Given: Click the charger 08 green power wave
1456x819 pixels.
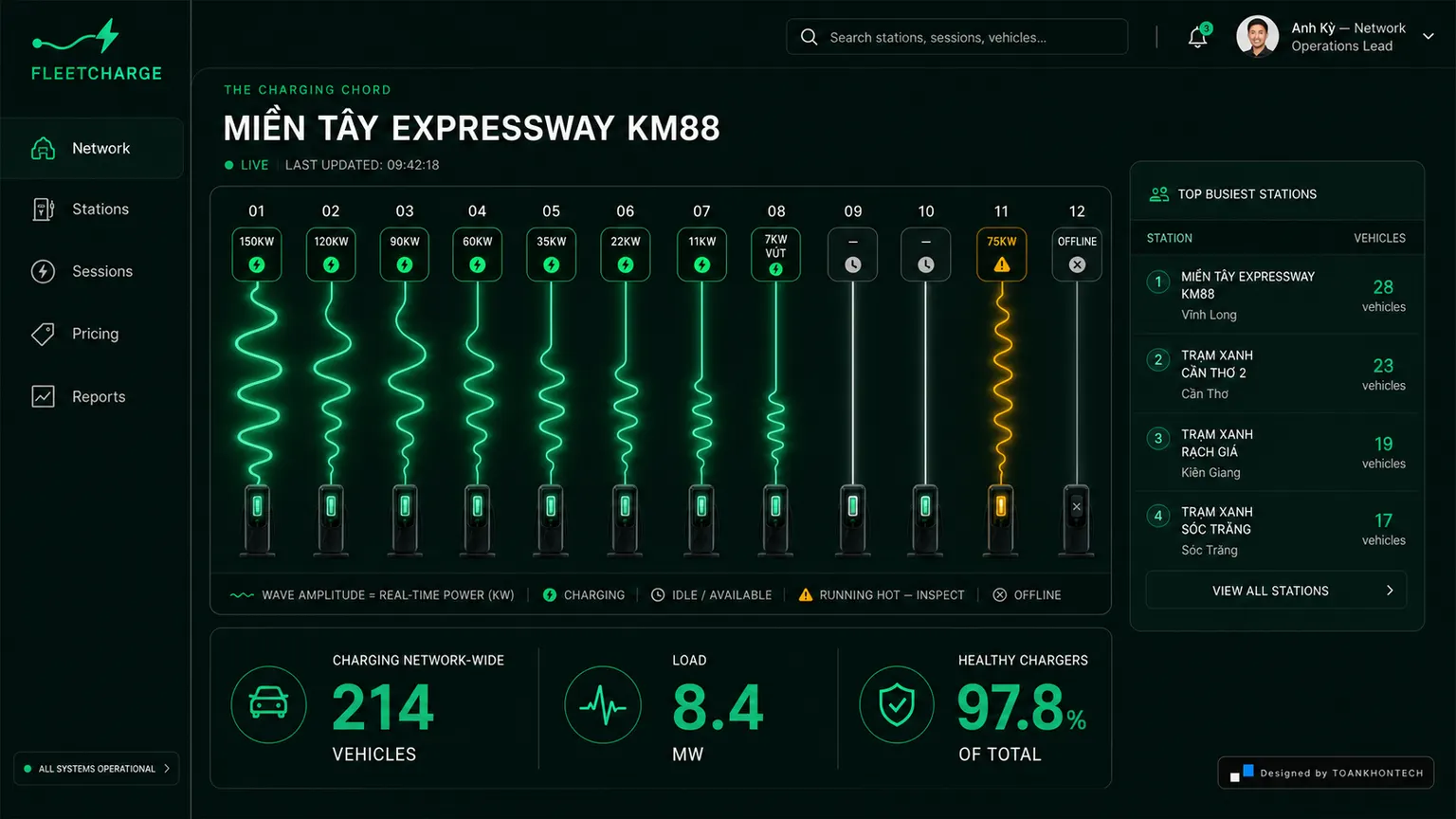Looking at the screenshot, I should pos(775,382).
